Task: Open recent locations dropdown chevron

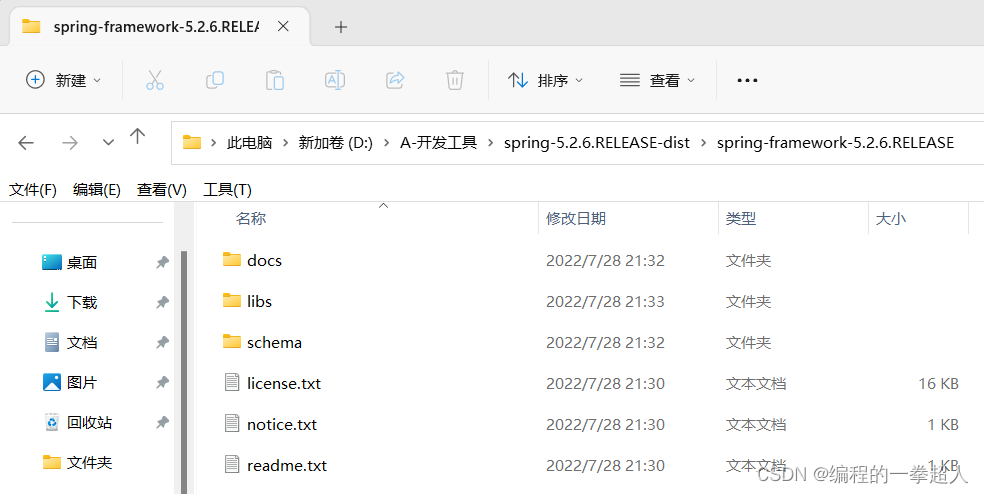Action: (108, 143)
